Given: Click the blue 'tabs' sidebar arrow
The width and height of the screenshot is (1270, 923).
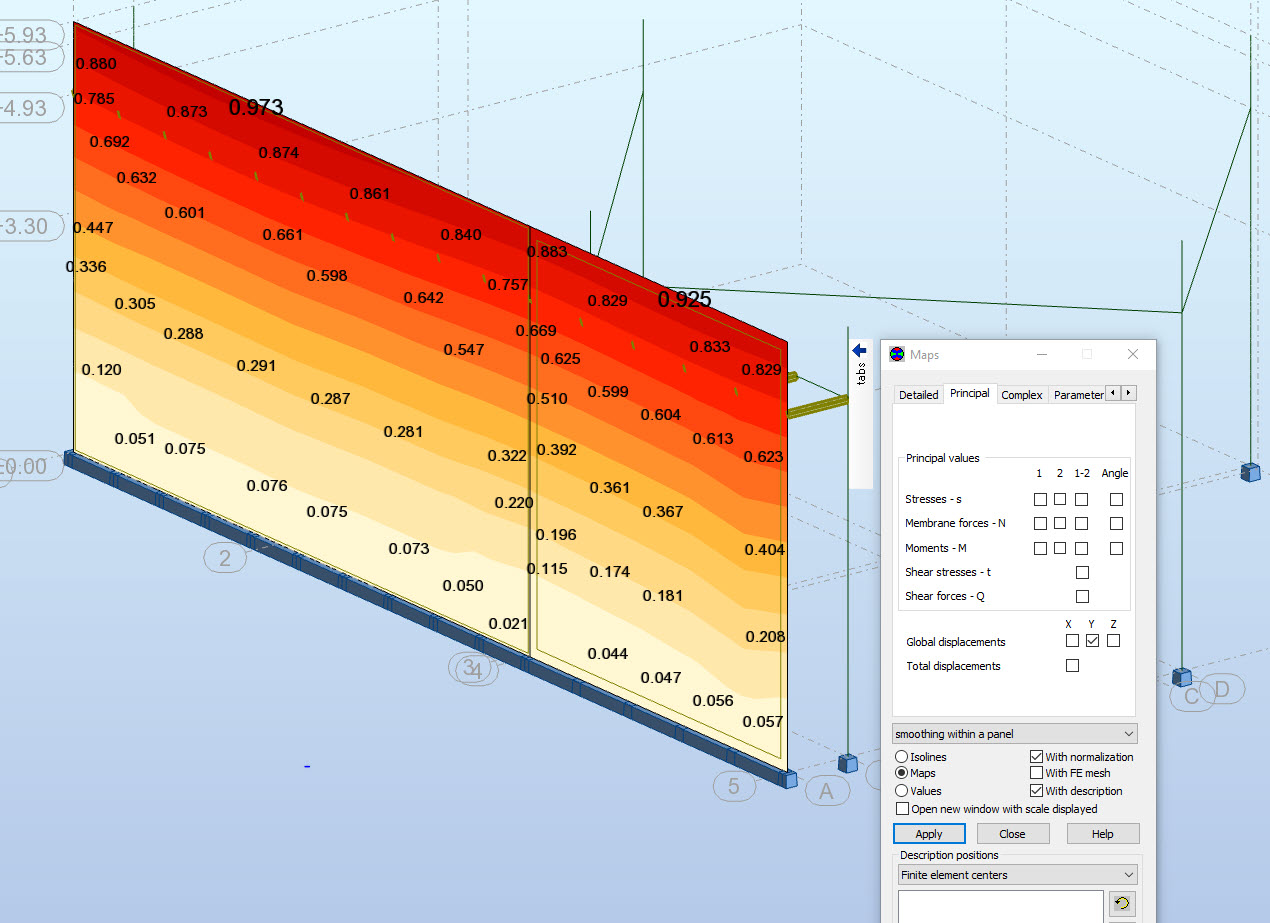Looking at the screenshot, I should [x=858, y=350].
